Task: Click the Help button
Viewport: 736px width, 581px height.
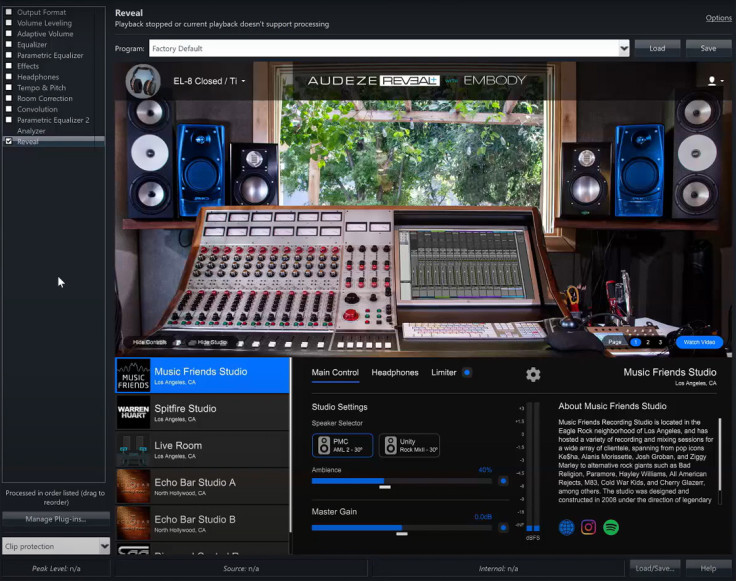Action: (x=708, y=568)
